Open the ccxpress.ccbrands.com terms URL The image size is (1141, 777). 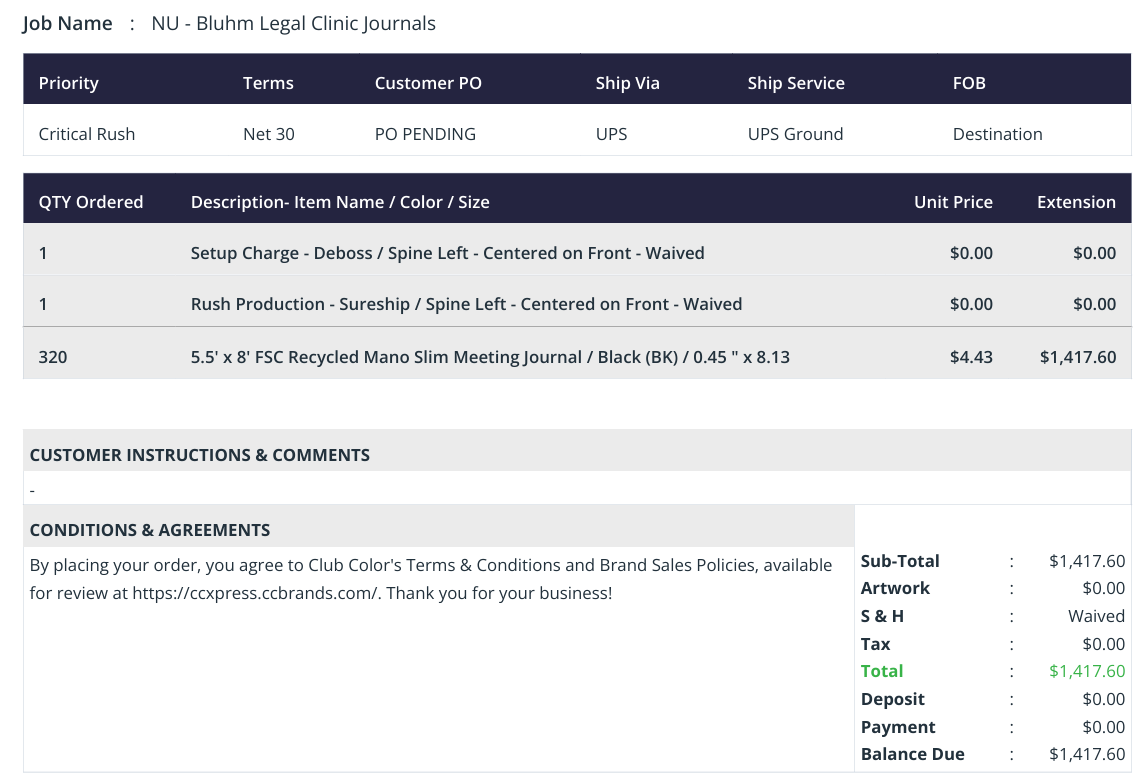pyautogui.click(x=255, y=593)
